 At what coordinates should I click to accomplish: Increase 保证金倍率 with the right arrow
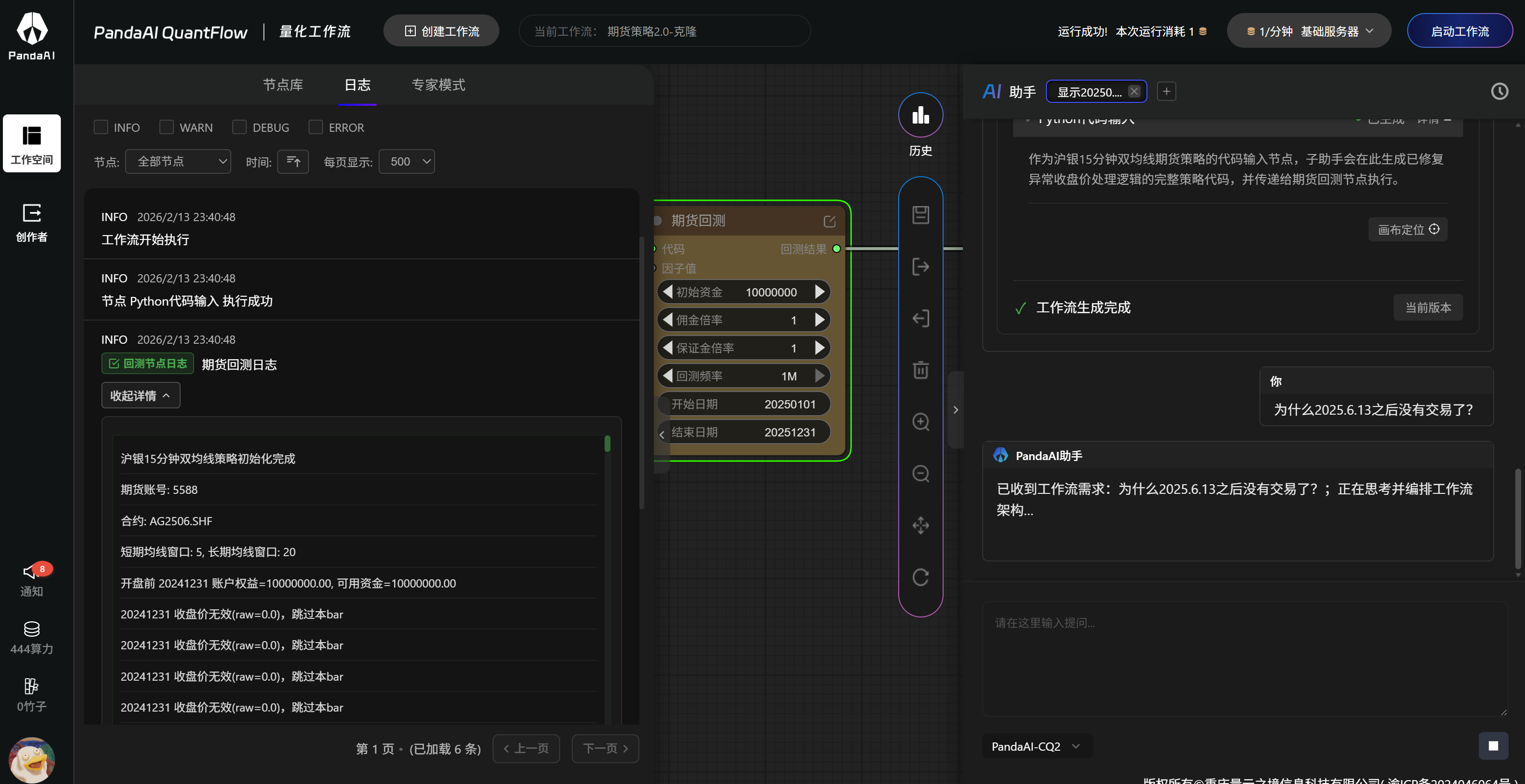pos(820,348)
